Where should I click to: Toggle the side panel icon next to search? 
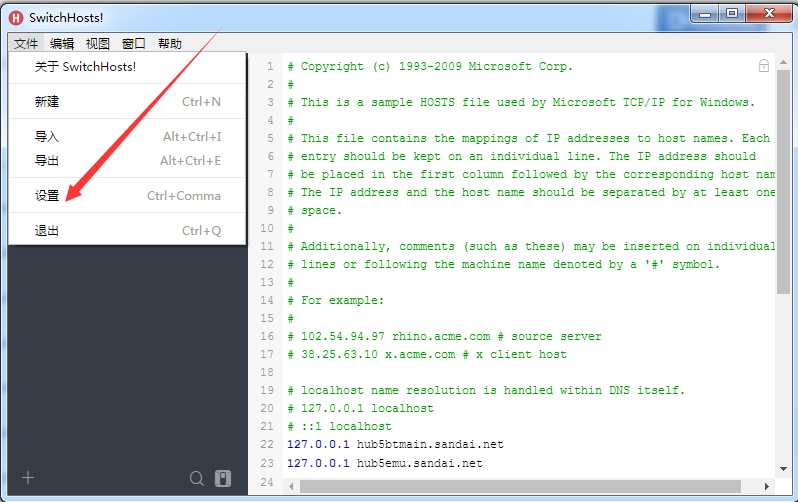223,478
